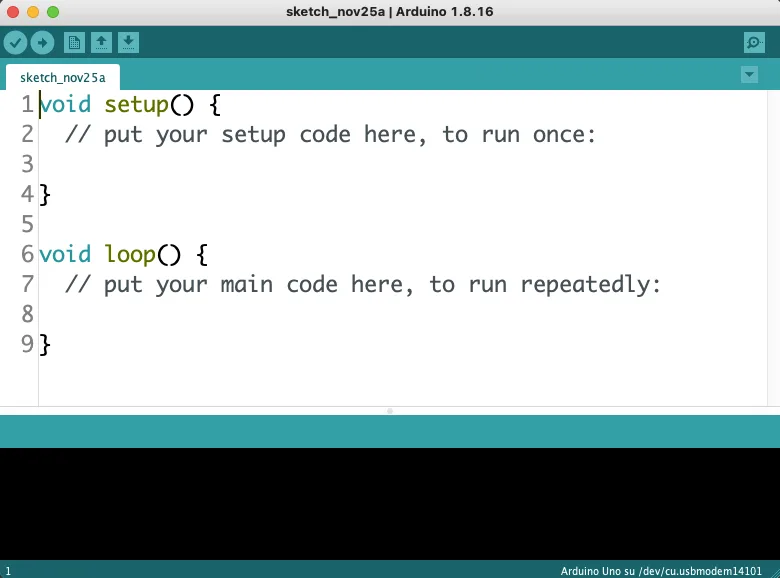Click 'Arduino Uno su /dev/cu.usbmodem14101' status text
Image resolution: width=780 pixels, height=578 pixels.
(661, 571)
